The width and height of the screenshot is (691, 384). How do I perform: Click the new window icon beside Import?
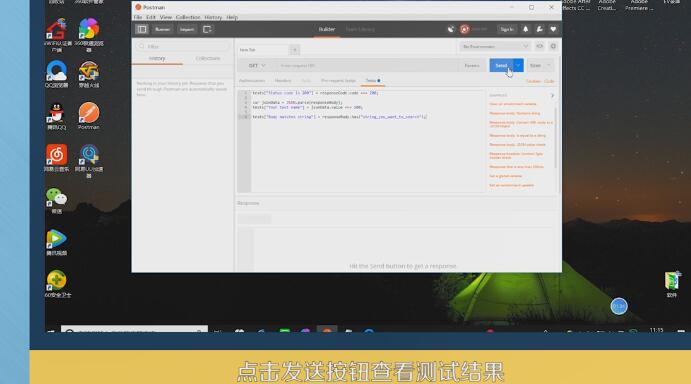click(x=207, y=30)
